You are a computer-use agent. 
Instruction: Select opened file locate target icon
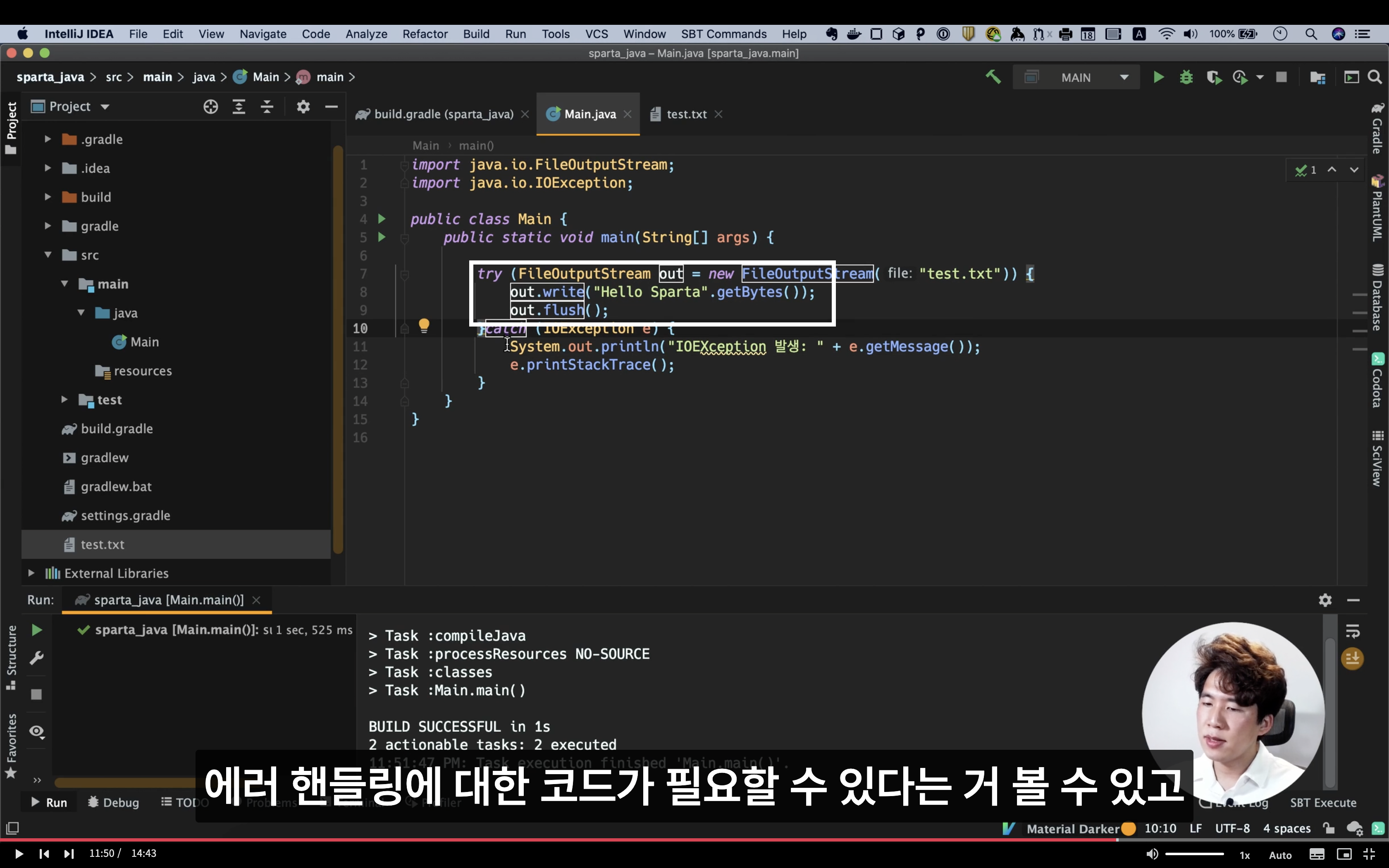click(x=211, y=107)
